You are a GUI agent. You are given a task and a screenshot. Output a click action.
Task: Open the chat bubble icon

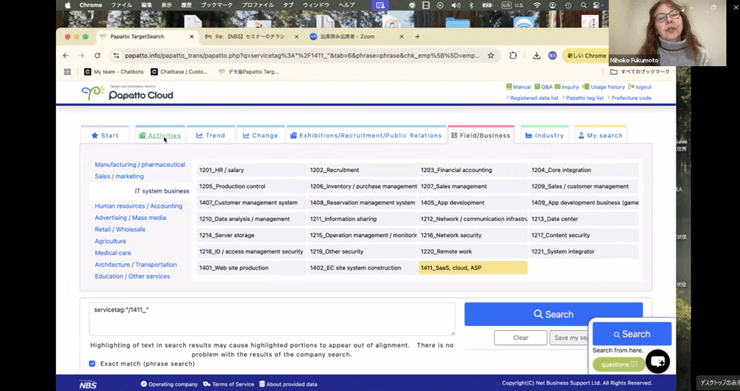658,362
